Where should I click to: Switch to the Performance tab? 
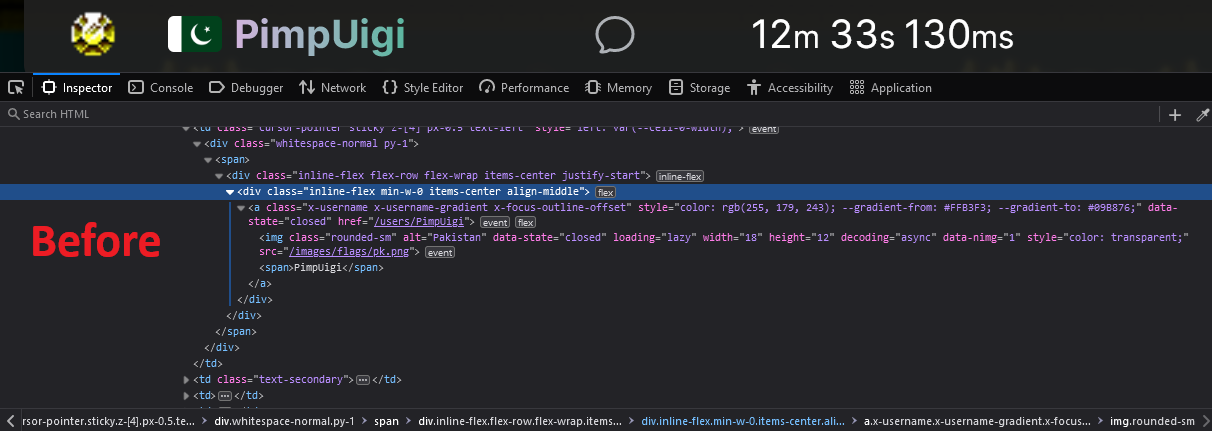[x=524, y=88]
